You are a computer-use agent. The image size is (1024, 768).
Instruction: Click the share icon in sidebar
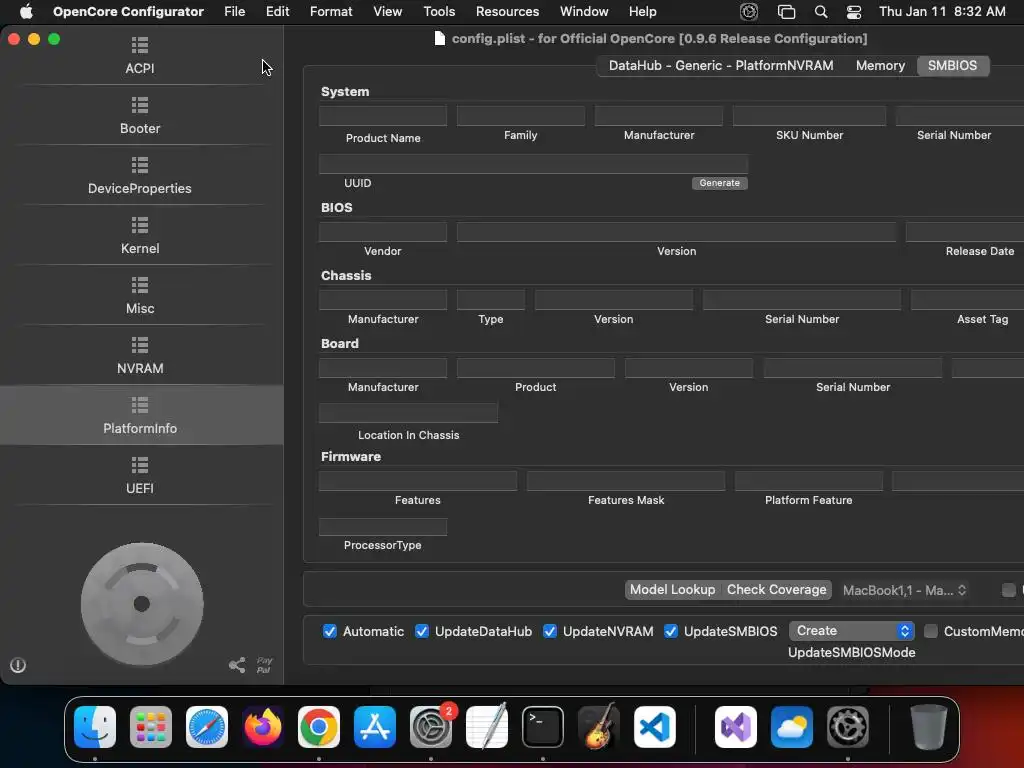pyautogui.click(x=237, y=665)
